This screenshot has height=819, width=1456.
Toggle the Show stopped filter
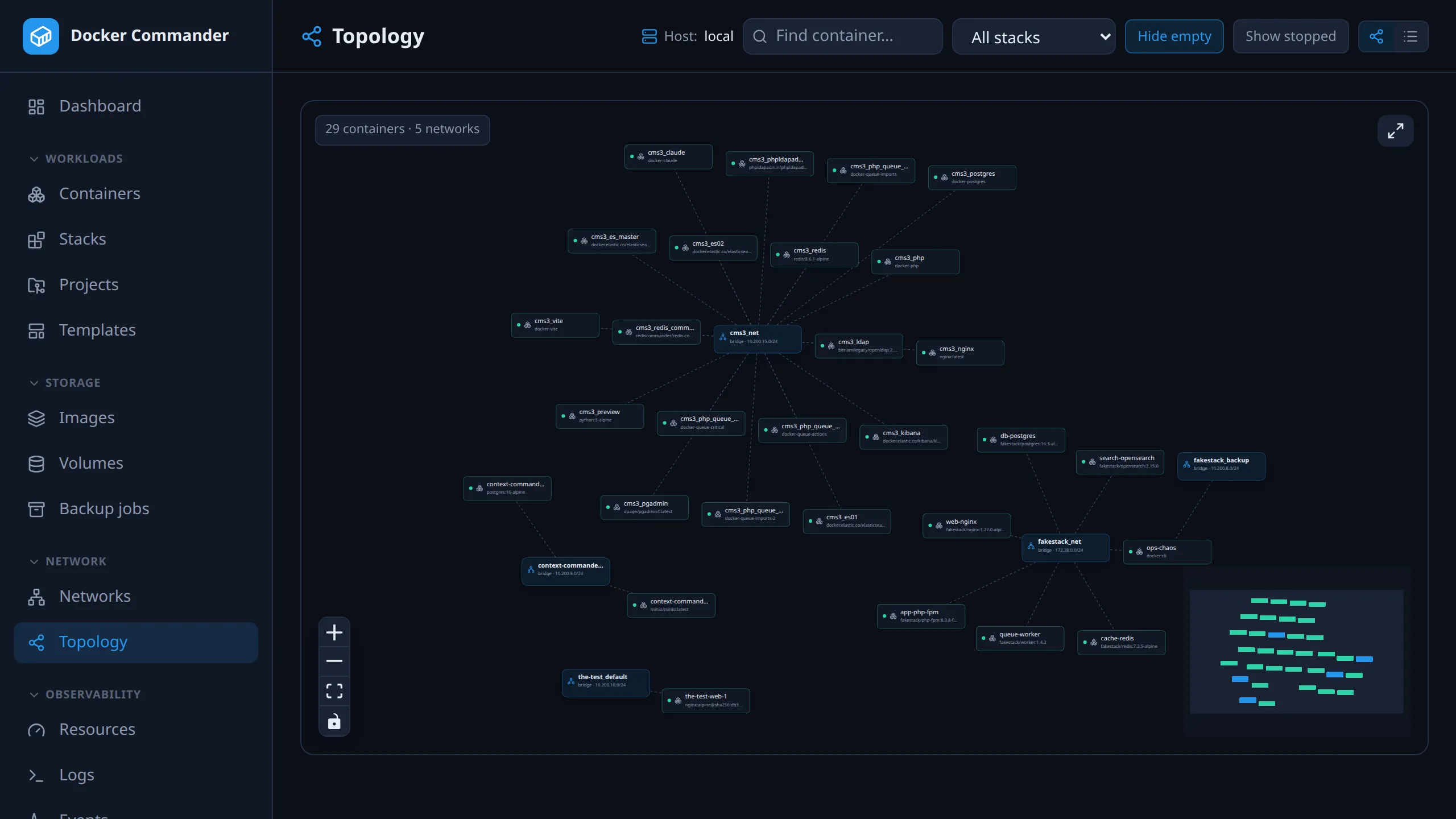coord(1290,36)
